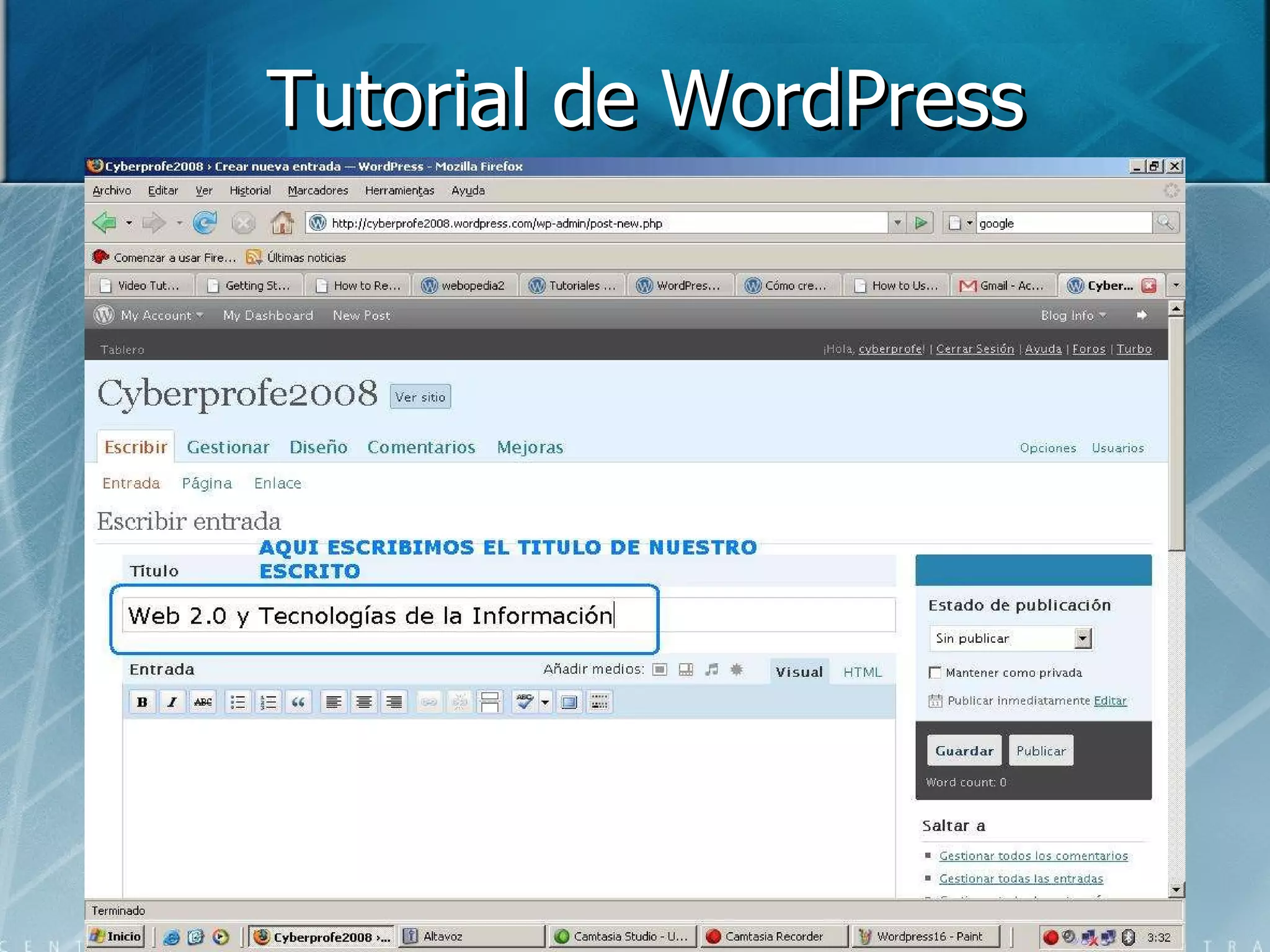Insert an unordered bullet list
This screenshot has height=952, width=1270.
(x=238, y=702)
